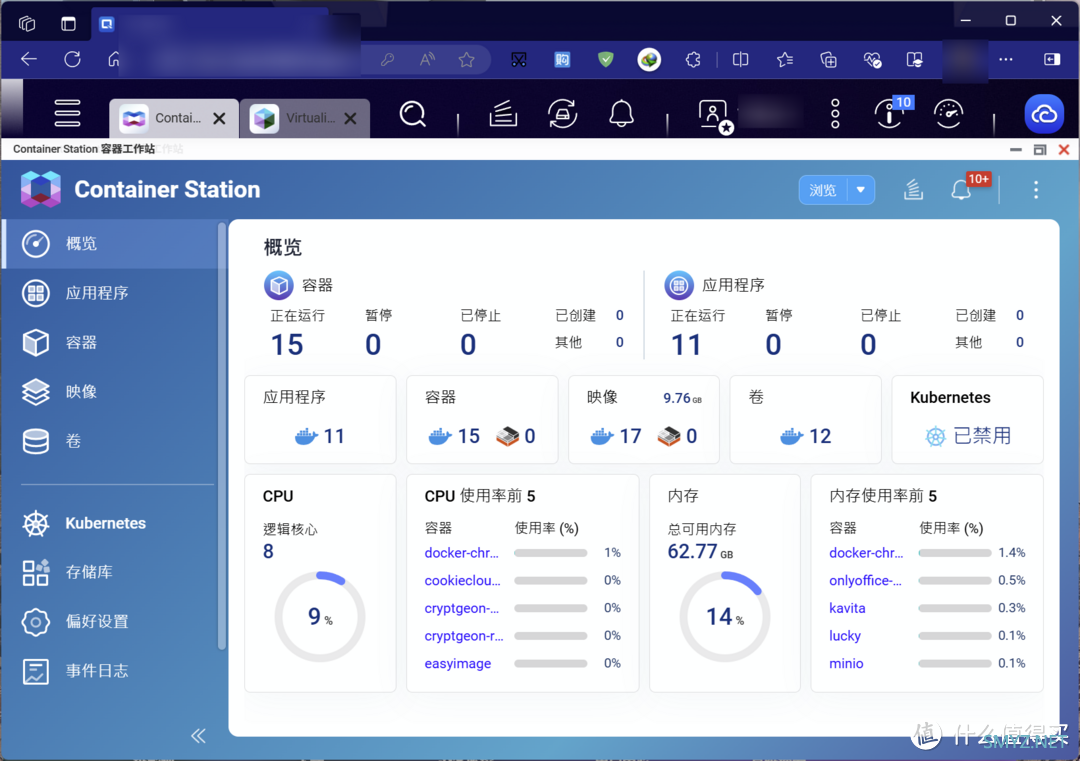This screenshot has height=761, width=1080.
Task: Open the 卷 summary card showing 12
Action: [805, 419]
